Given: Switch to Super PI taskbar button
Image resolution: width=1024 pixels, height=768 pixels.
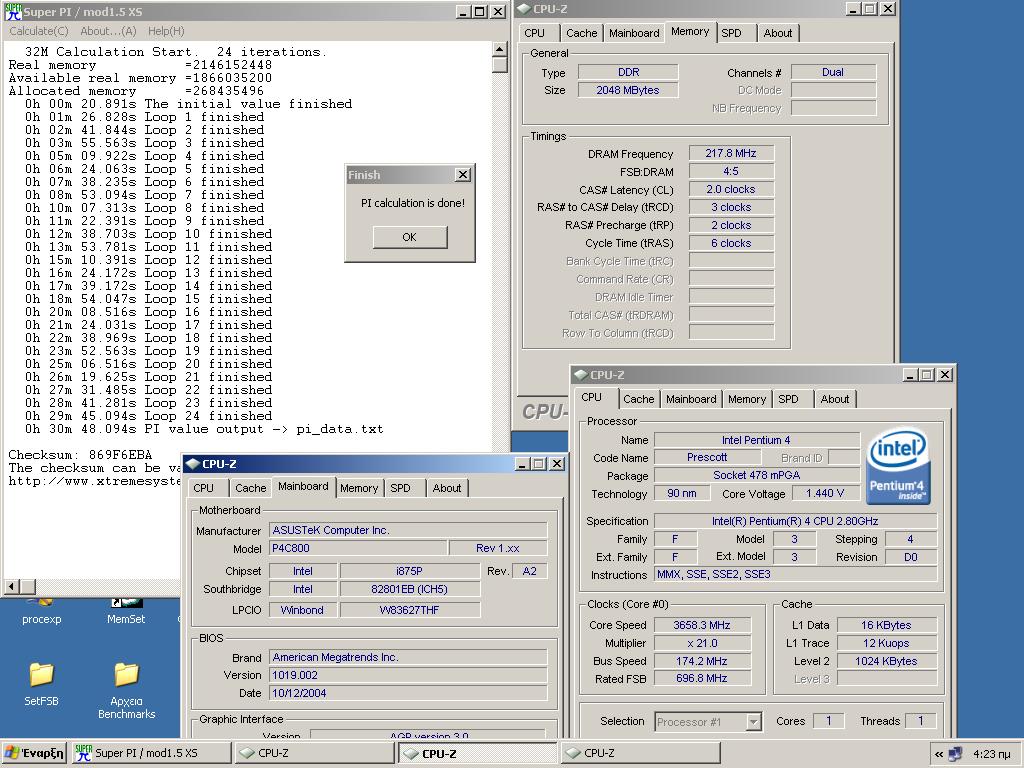Looking at the screenshot, I should (151, 753).
